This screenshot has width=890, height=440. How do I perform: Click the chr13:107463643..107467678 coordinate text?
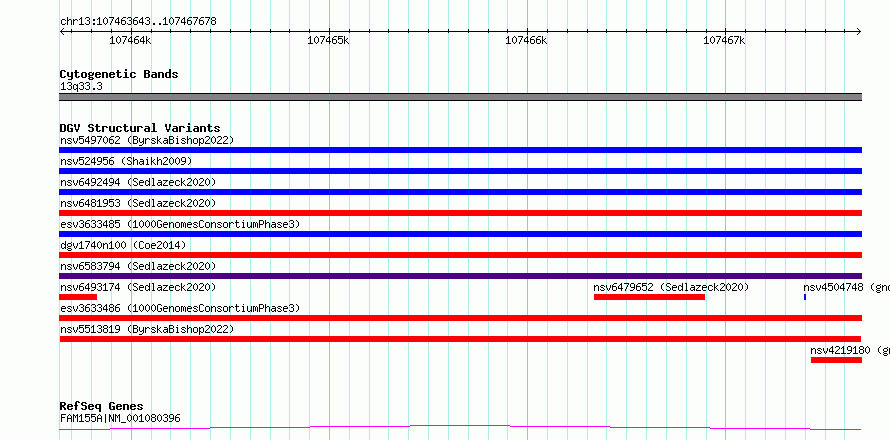click(x=138, y=22)
